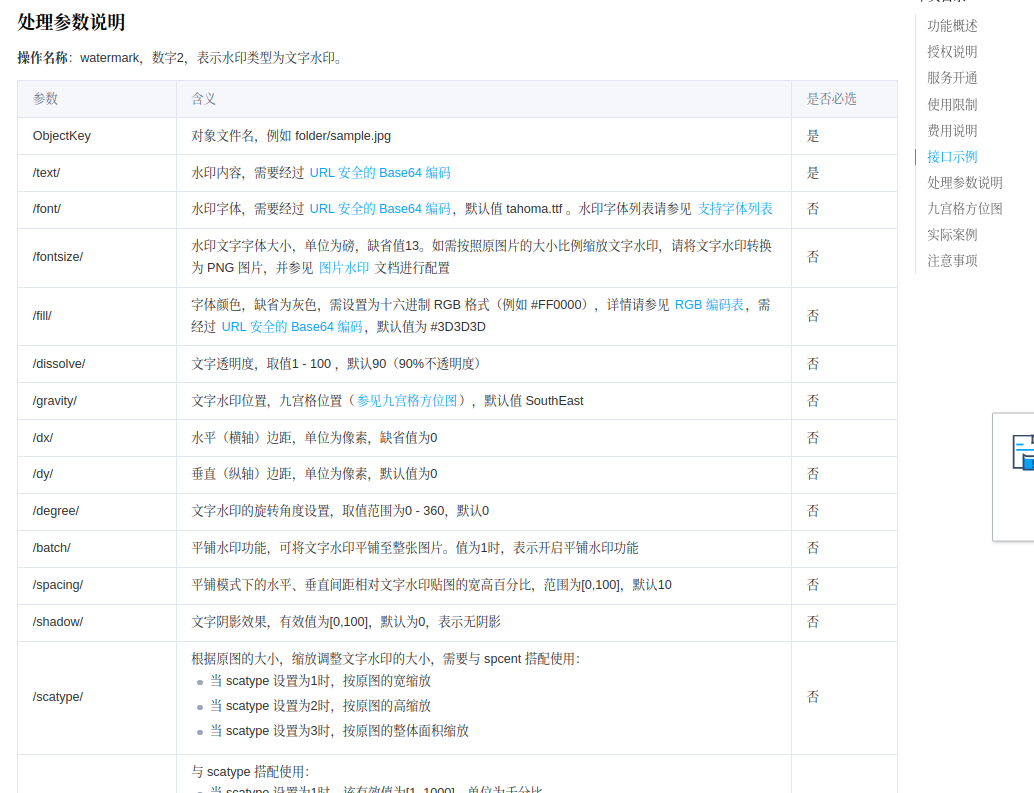Select the highlighted 接口示例 entry
The height and width of the screenshot is (793, 1034).
coord(952,156)
